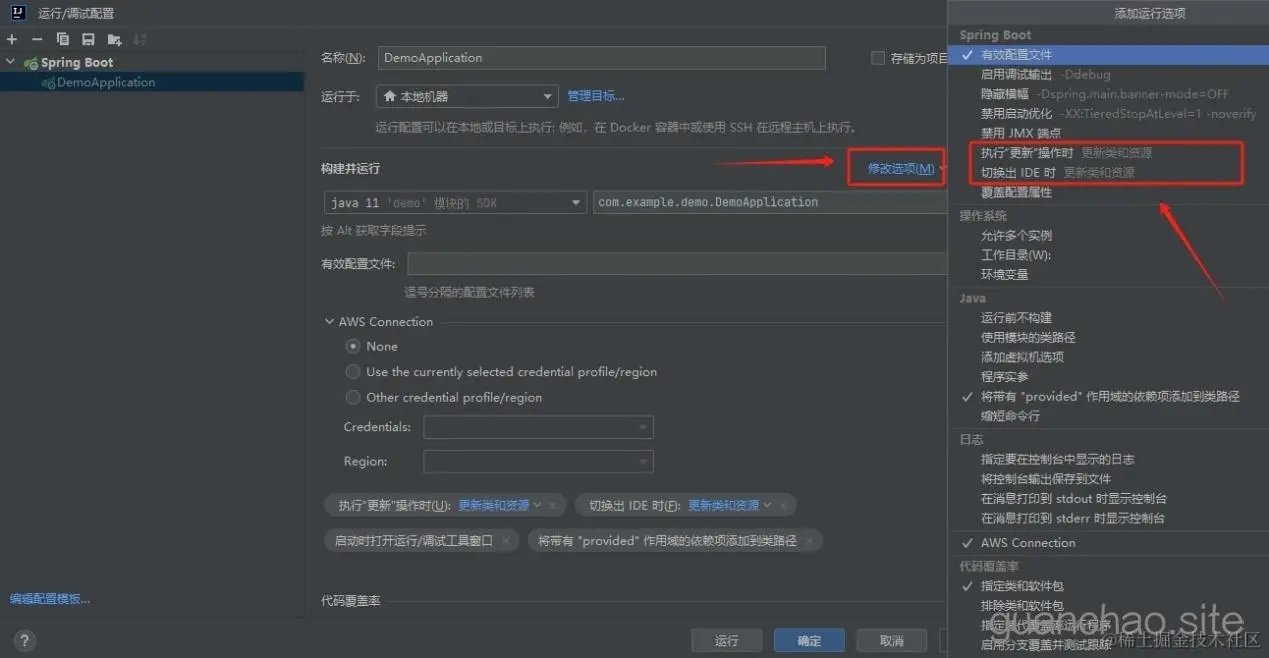This screenshot has height=658, width=1269.
Task: Choose 允许多个实例 option
Action: tap(1108, 235)
